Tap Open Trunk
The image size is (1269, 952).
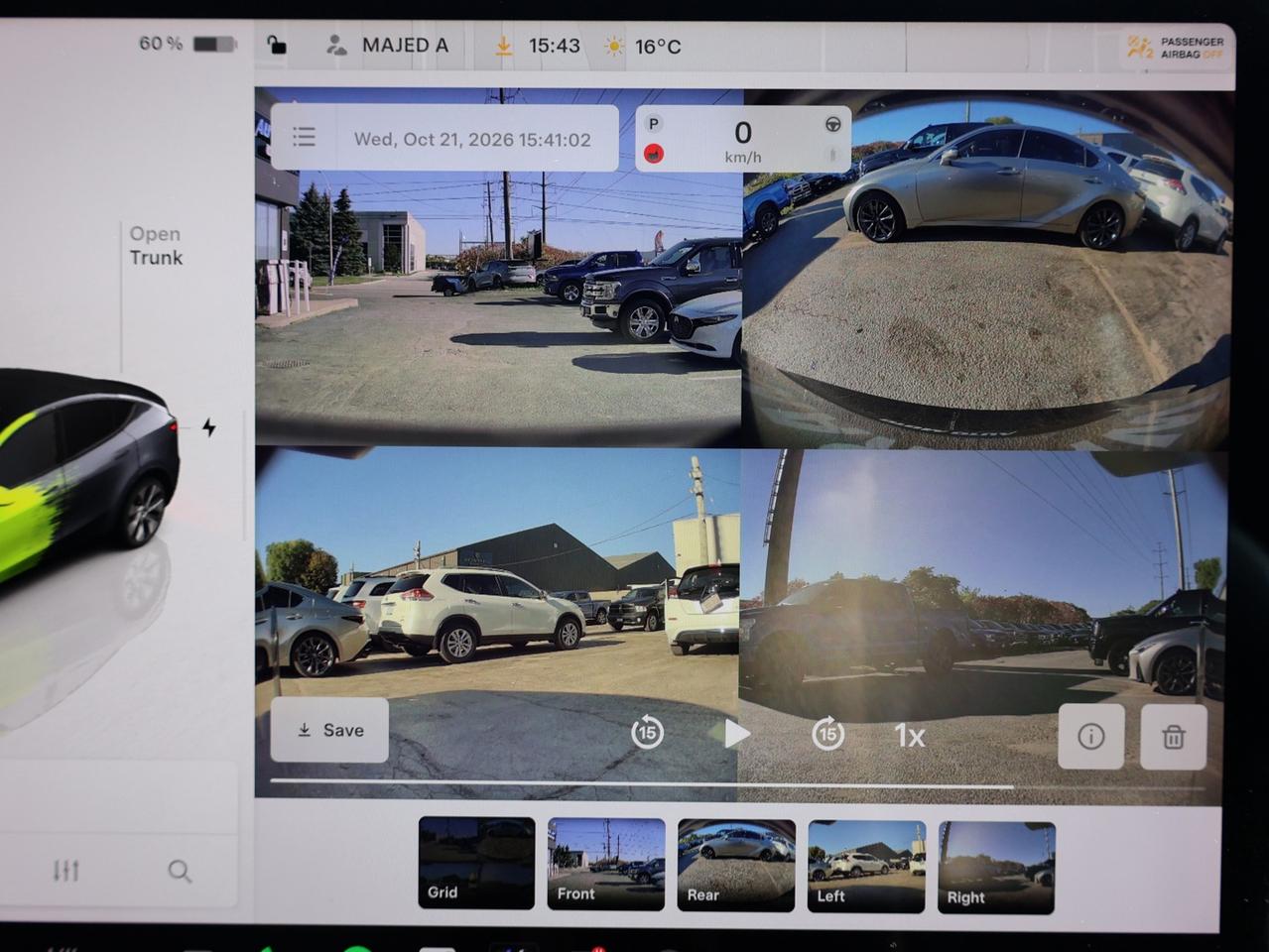click(x=156, y=246)
